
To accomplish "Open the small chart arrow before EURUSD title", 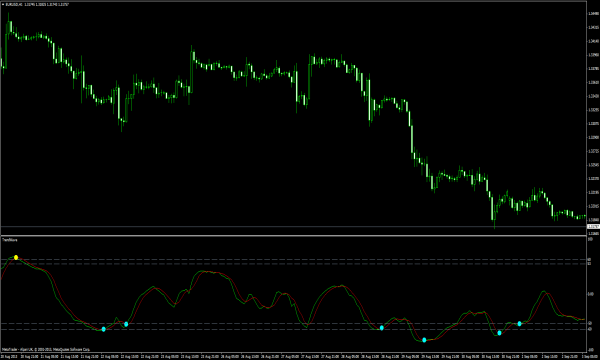I will tap(3, 5).
